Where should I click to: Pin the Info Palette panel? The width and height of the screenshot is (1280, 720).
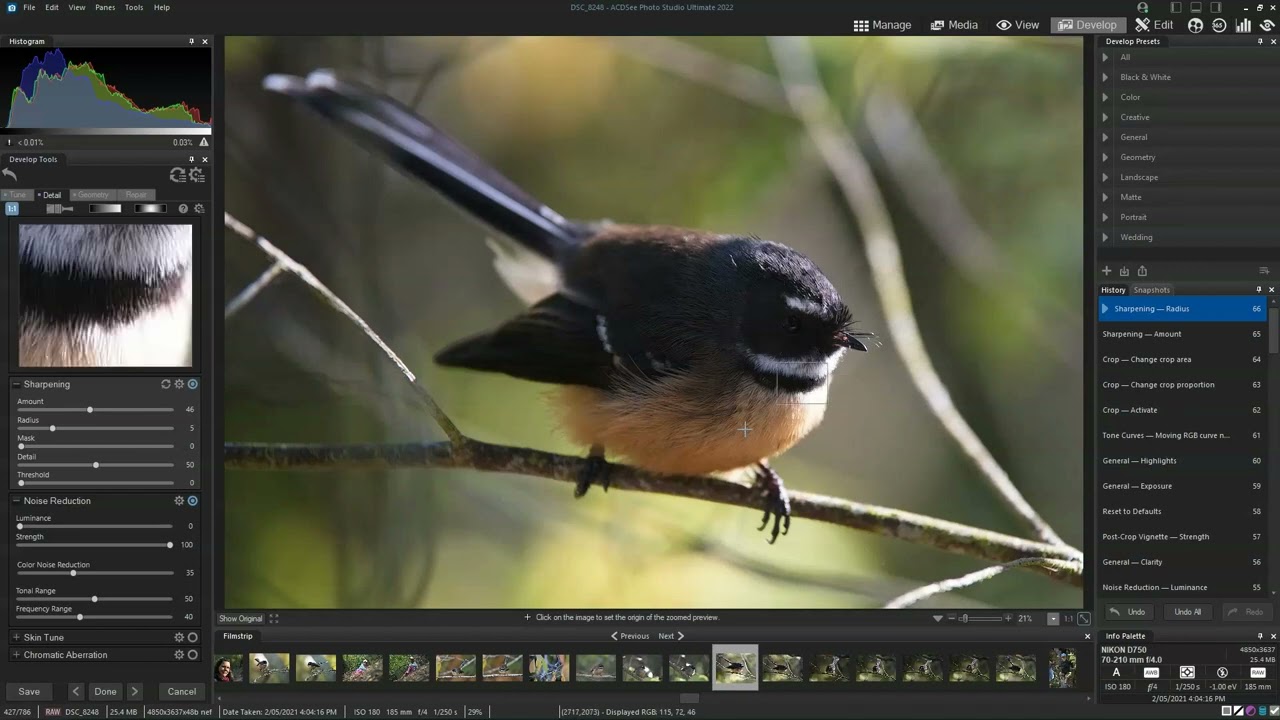click(1258, 636)
